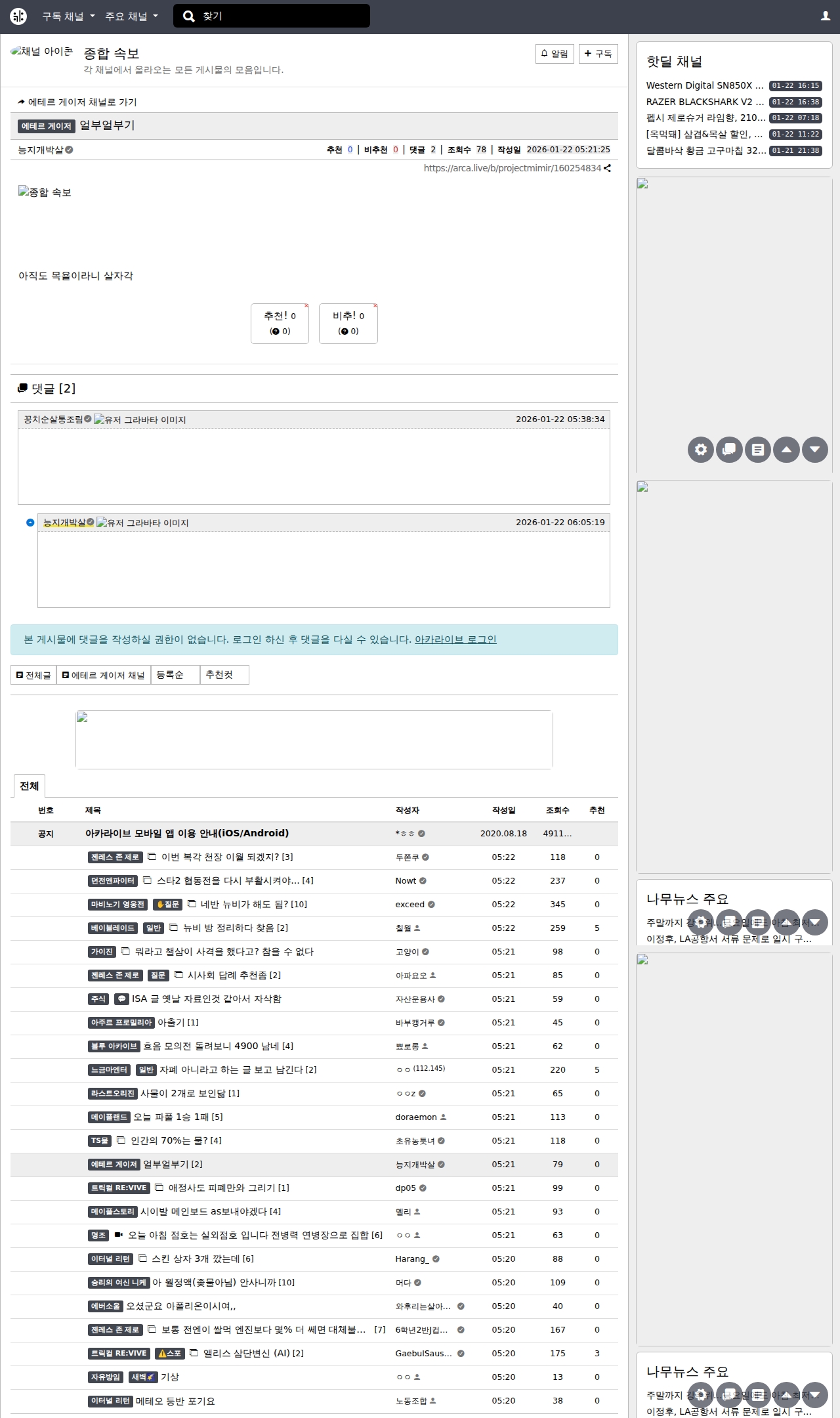This screenshot has width=840, height=1418.
Task: Open the user profile icon in header
Action: 825,16
